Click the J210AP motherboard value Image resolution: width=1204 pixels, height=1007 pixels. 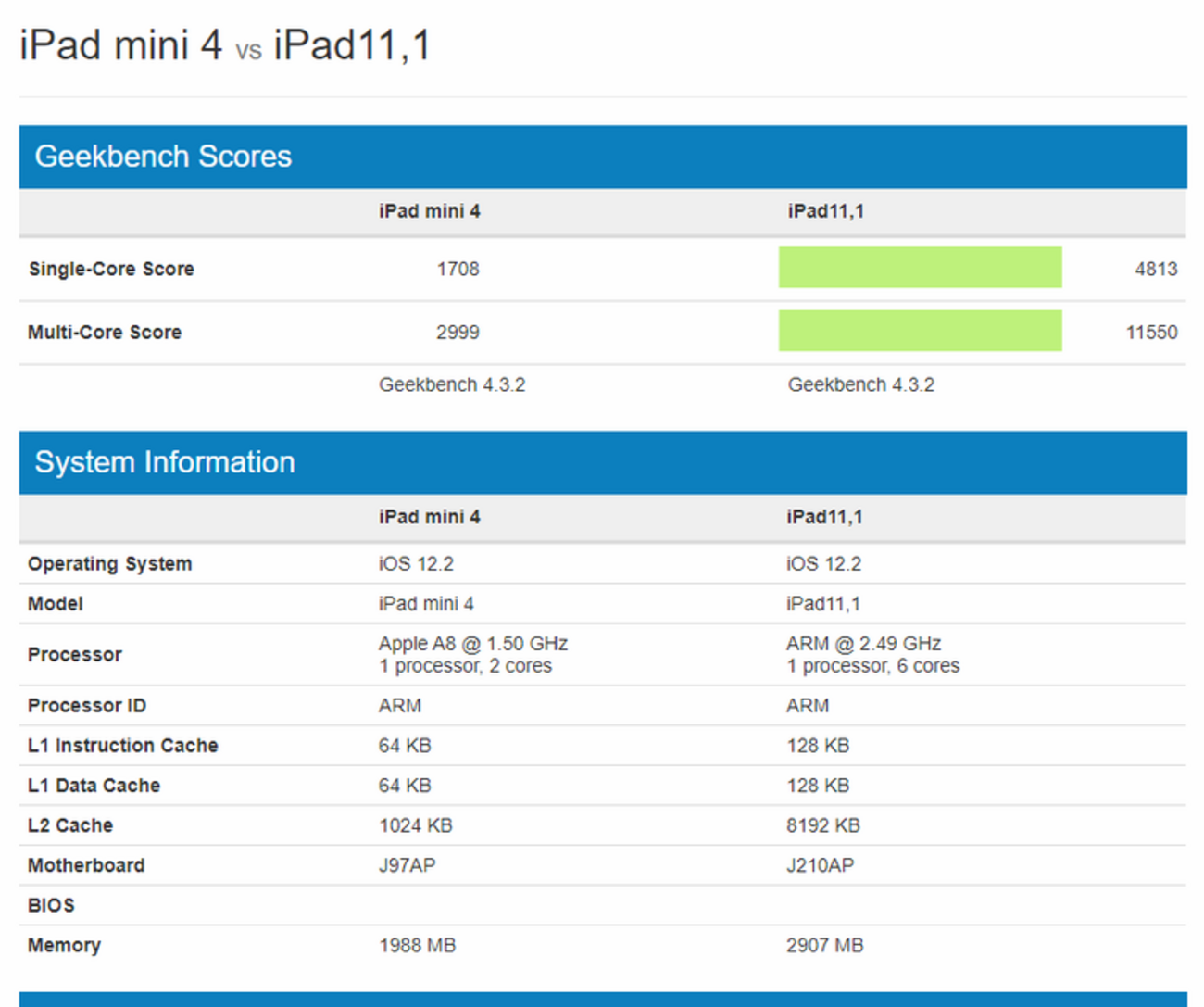tap(821, 865)
